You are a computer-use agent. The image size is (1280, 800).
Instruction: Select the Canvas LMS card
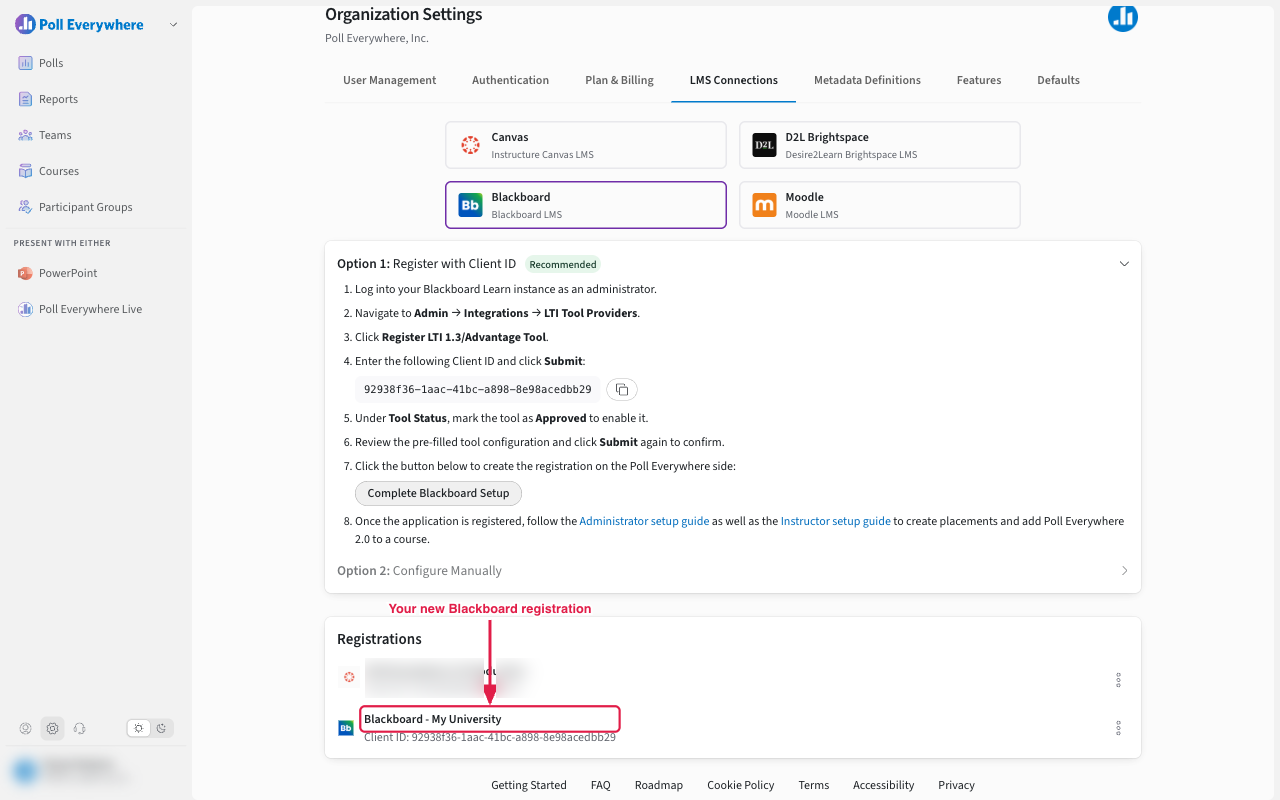tap(586, 145)
